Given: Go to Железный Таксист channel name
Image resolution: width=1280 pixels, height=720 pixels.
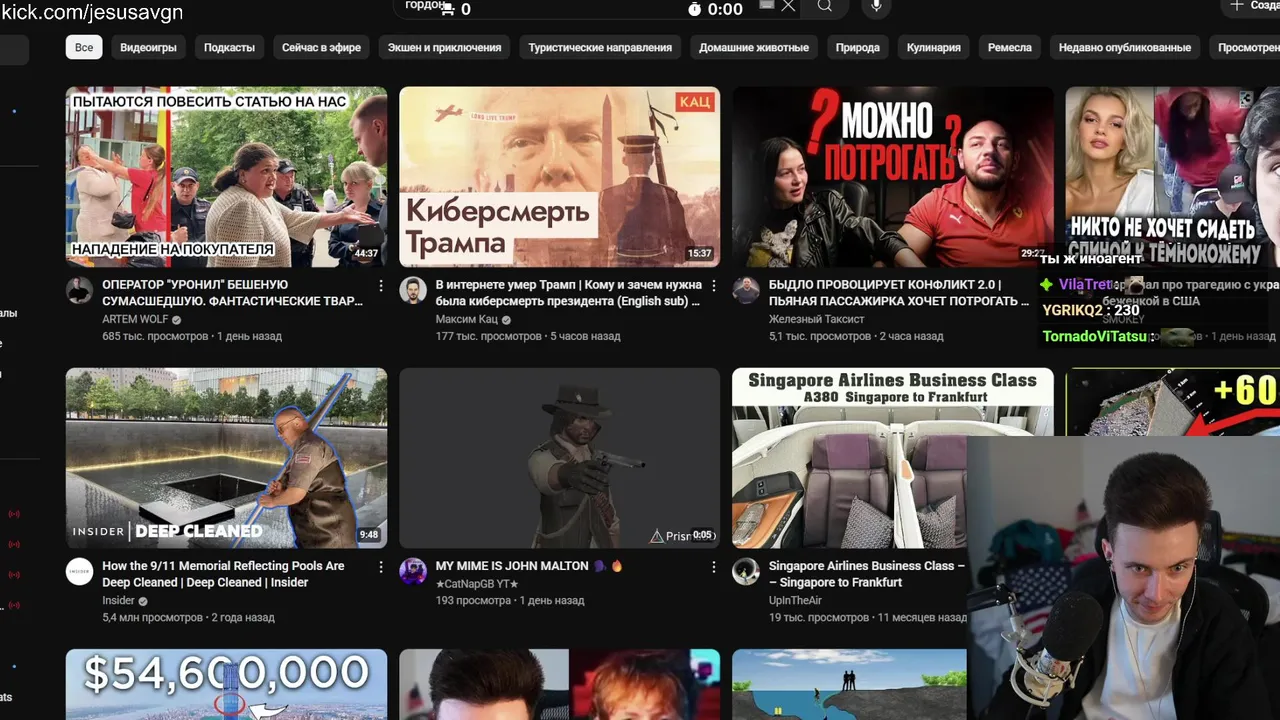Looking at the screenshot, I should (816, 320).
